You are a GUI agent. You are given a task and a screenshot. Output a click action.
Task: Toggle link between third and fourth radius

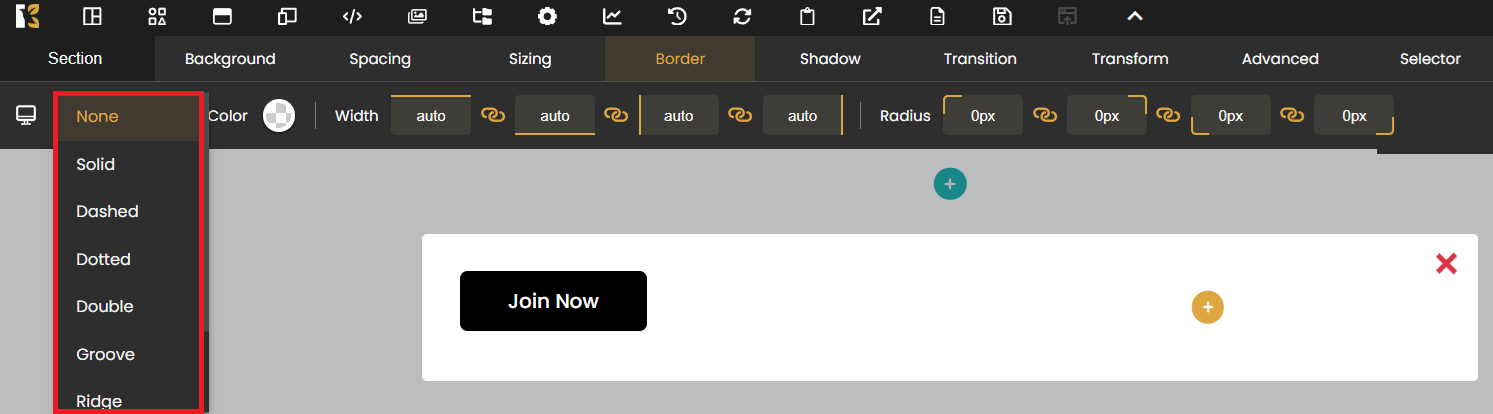click(x=1292, y=116)
